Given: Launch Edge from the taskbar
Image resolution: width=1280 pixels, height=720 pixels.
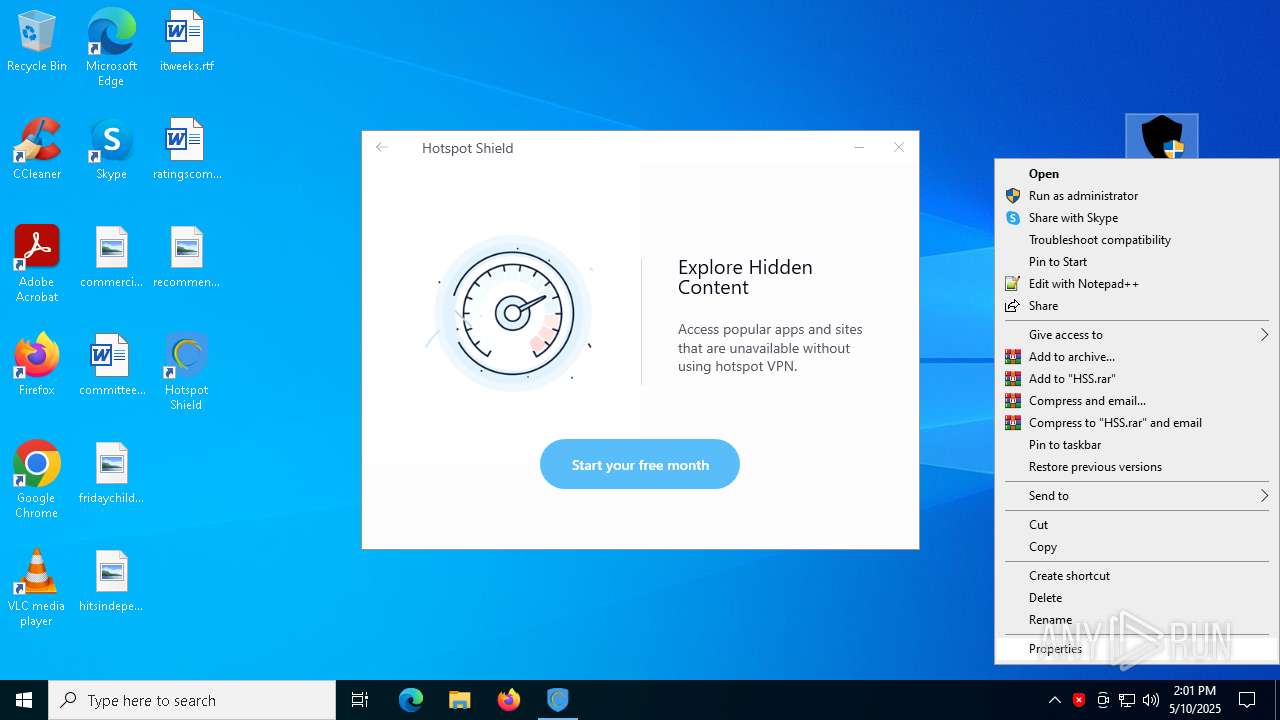Looking at the screenshot, I should 411,700.
